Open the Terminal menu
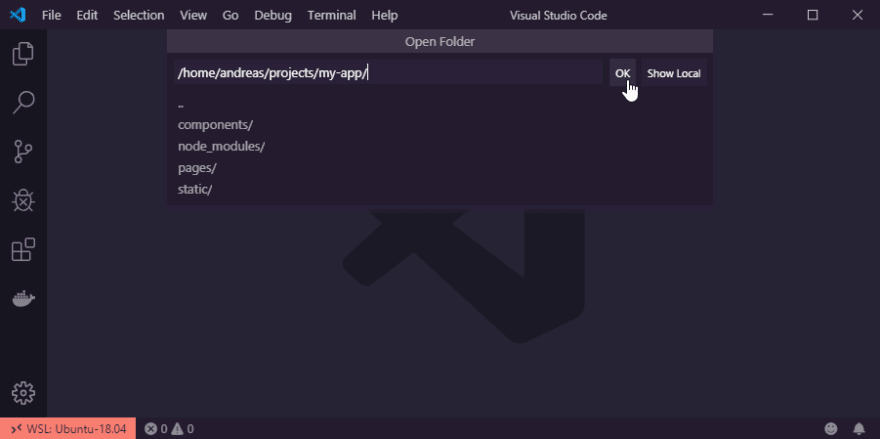Image resolution: width=880 pixels, height=439 pixels. (332, 15)
